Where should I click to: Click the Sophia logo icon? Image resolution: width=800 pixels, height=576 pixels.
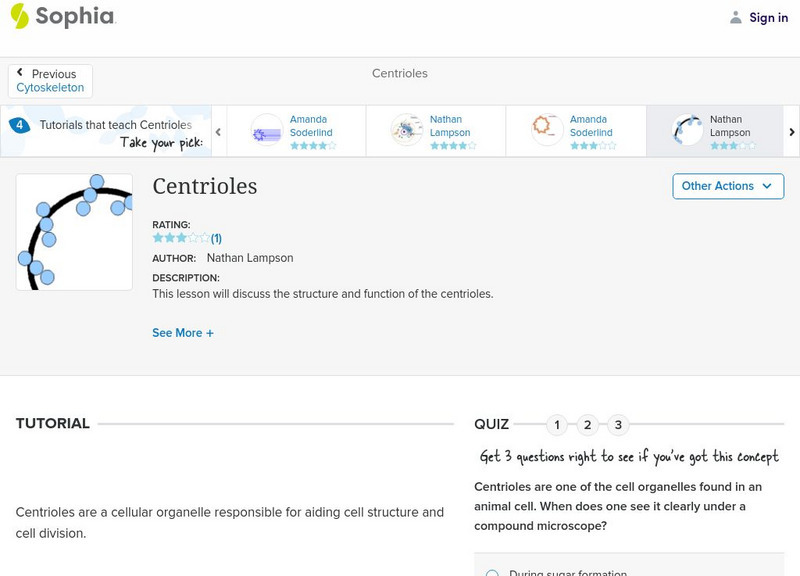click(20, 16)
